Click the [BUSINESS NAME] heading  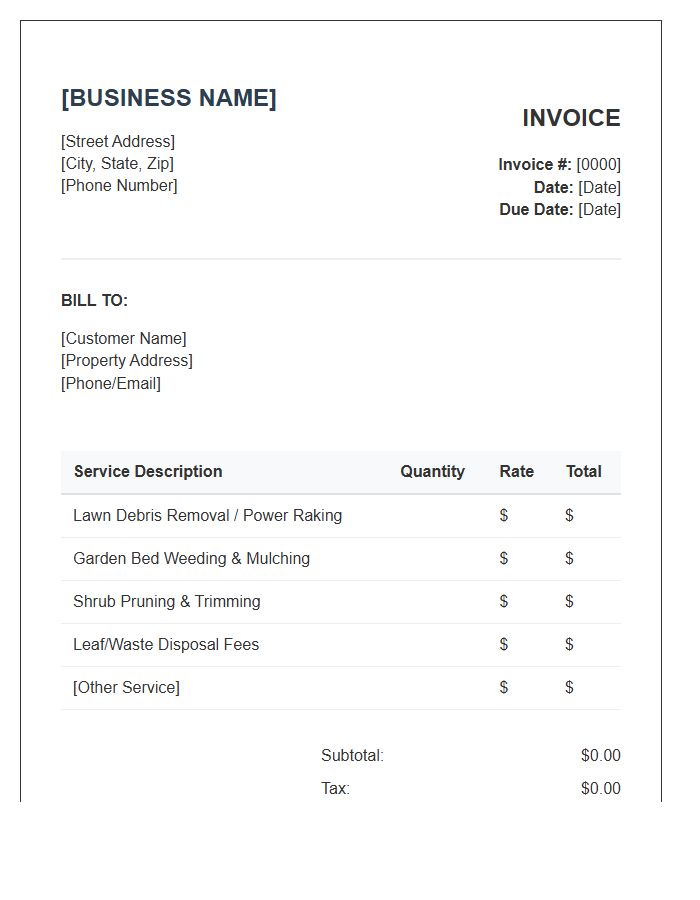click(x=169, y=98)
